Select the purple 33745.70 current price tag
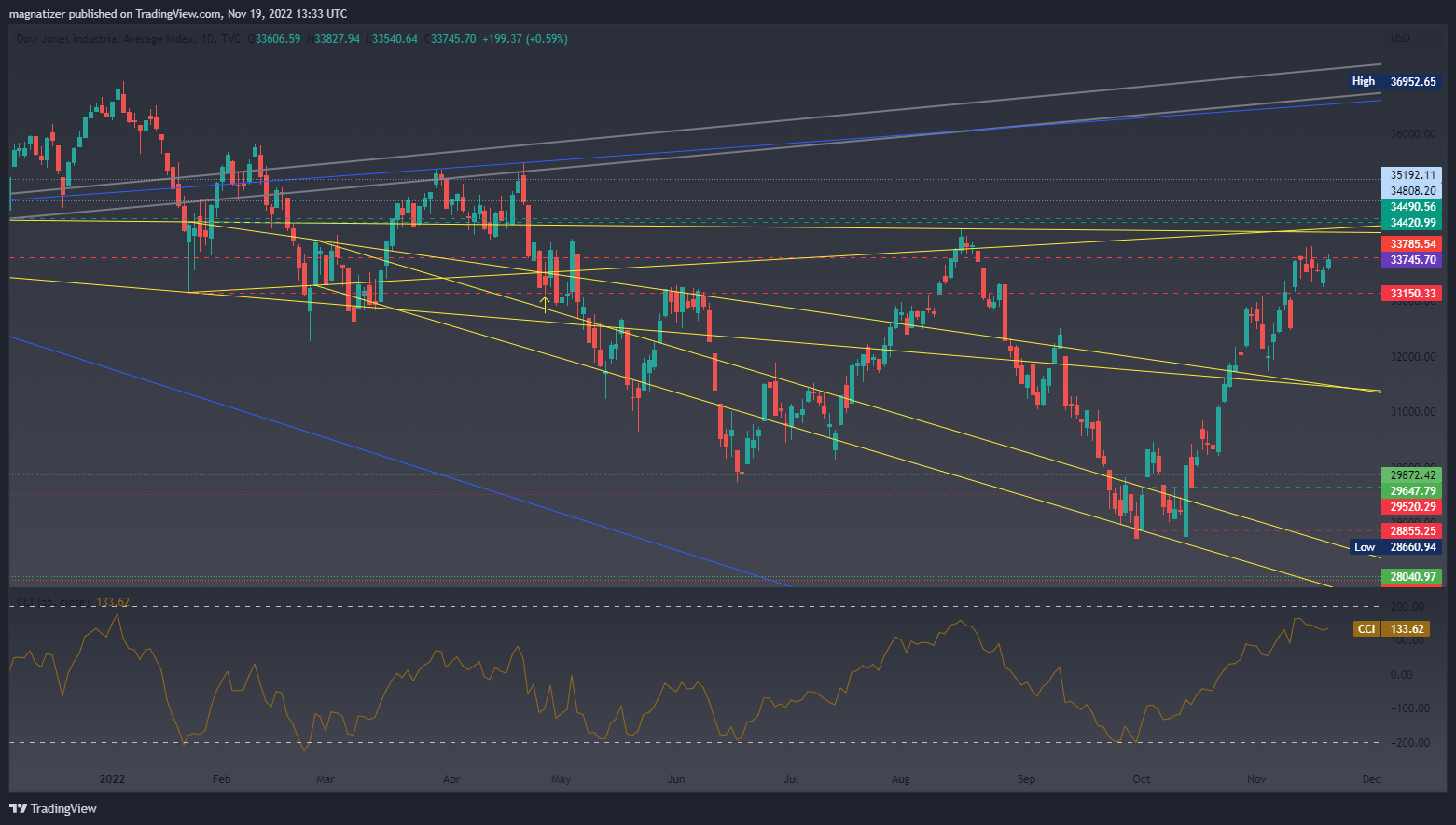The height and width of the screenshot is (825, 1456). coord(1412,260)
